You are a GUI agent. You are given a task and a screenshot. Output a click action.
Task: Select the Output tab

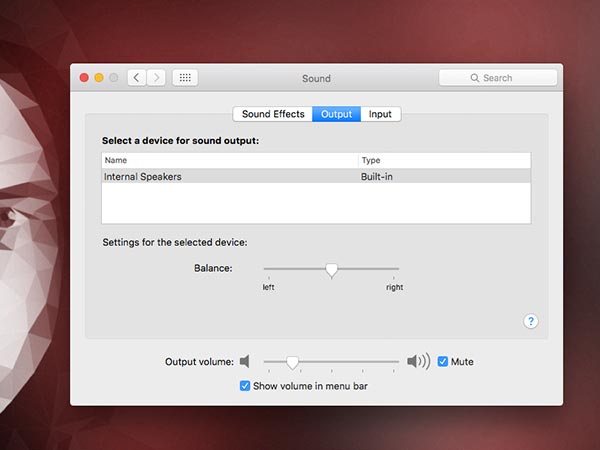(336, 114)
